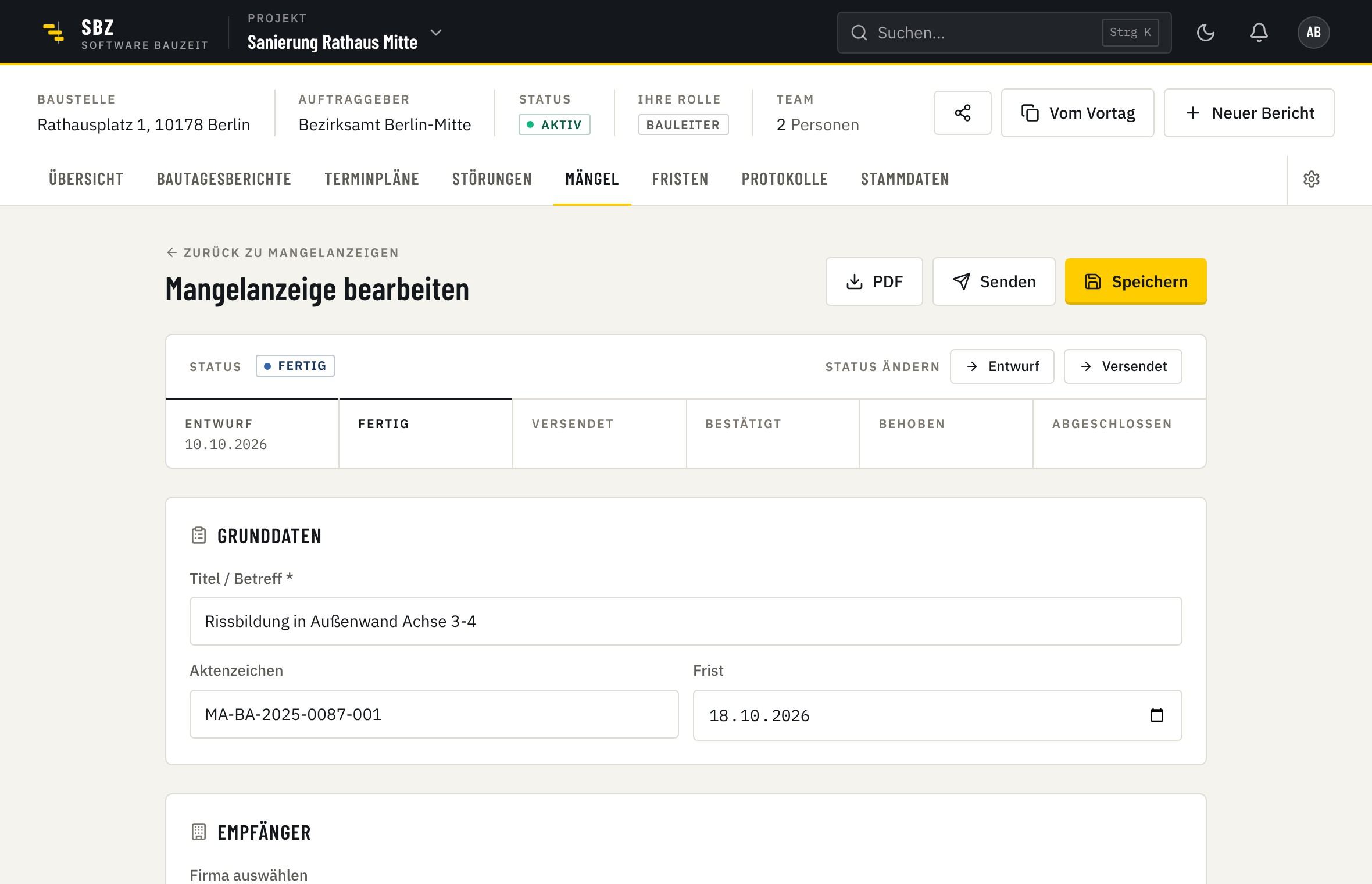This screenshot has width=1372, height=884.
Task: Go back to Mangelanzeigen list
Action: 283,252
